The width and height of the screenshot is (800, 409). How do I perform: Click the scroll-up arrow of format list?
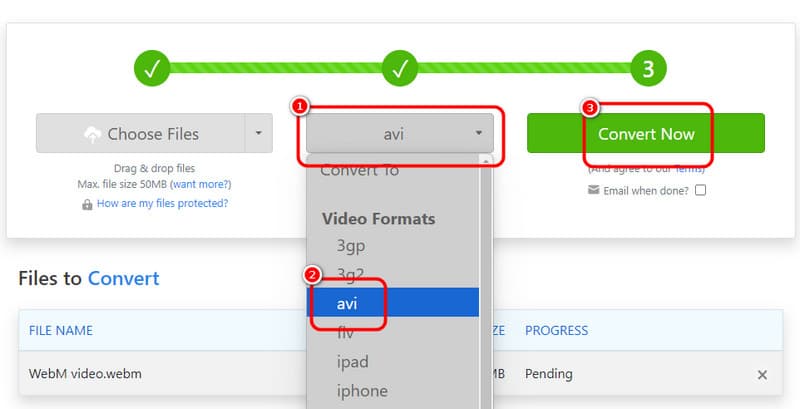pos(486,160)
